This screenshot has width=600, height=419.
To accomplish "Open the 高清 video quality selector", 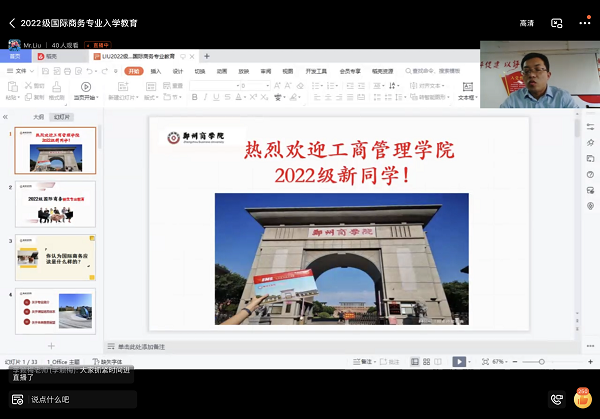I will (x=527, y=22).
